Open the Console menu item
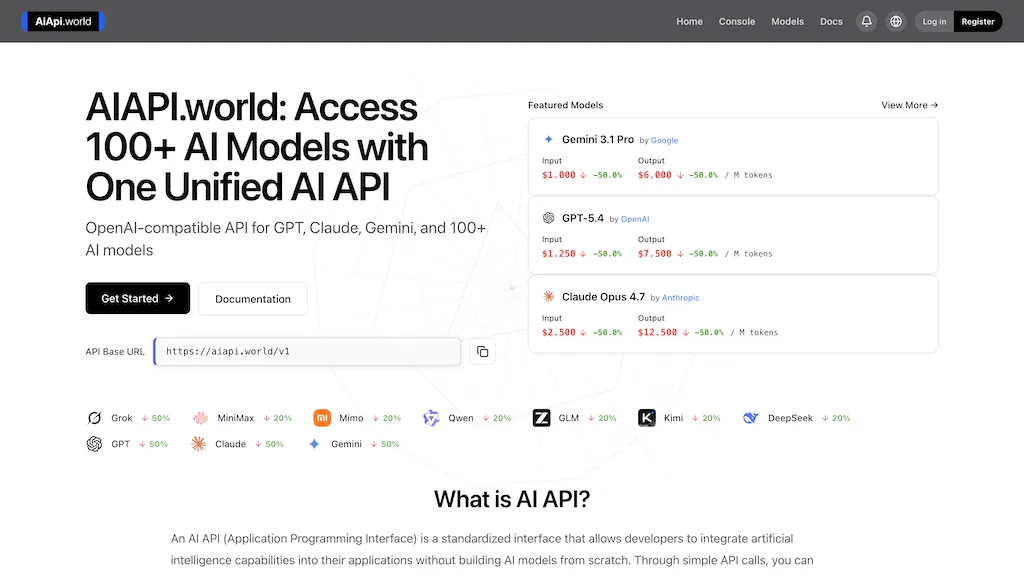The image size is (1024, 576). pyautogui.click(x=737, y=22)
